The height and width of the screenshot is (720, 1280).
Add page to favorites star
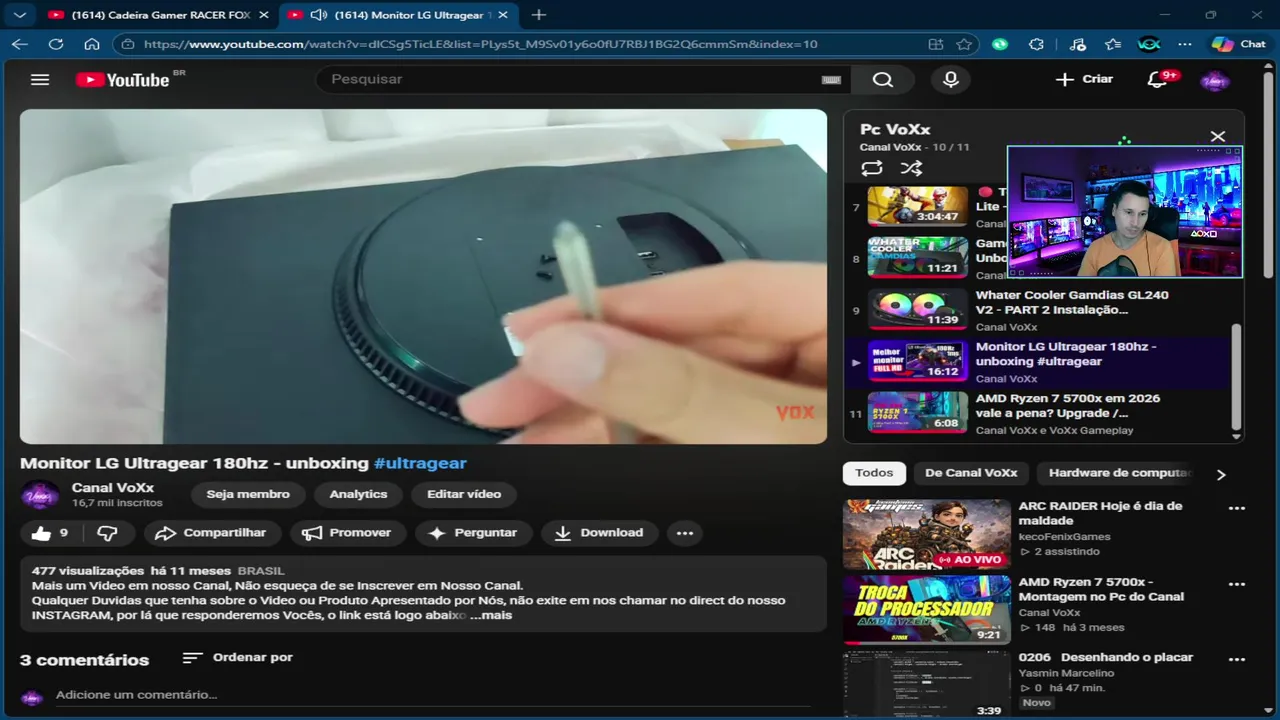pos(964,44)
